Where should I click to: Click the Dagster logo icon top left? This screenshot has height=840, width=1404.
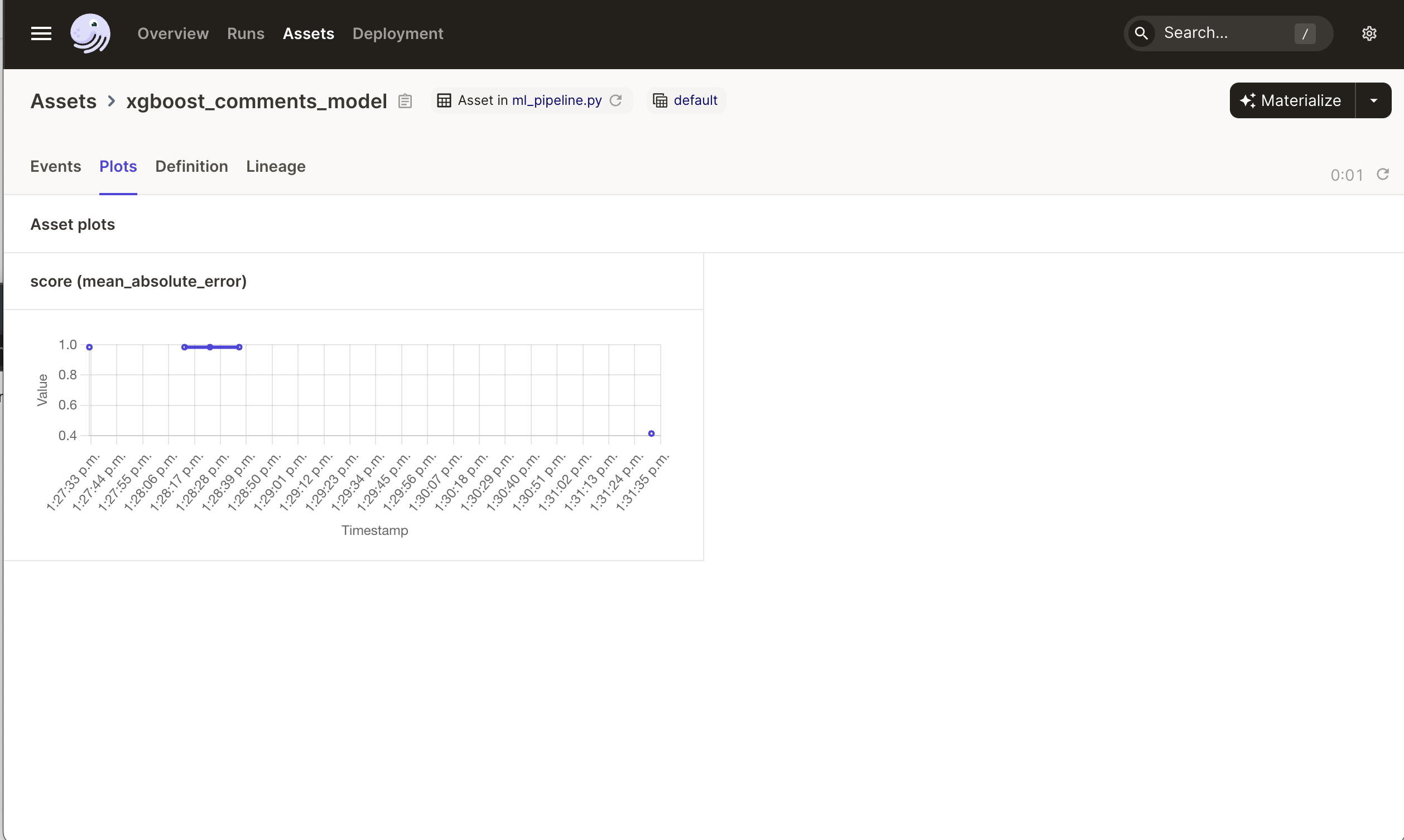pyautogui.click(x=90, y=33)
